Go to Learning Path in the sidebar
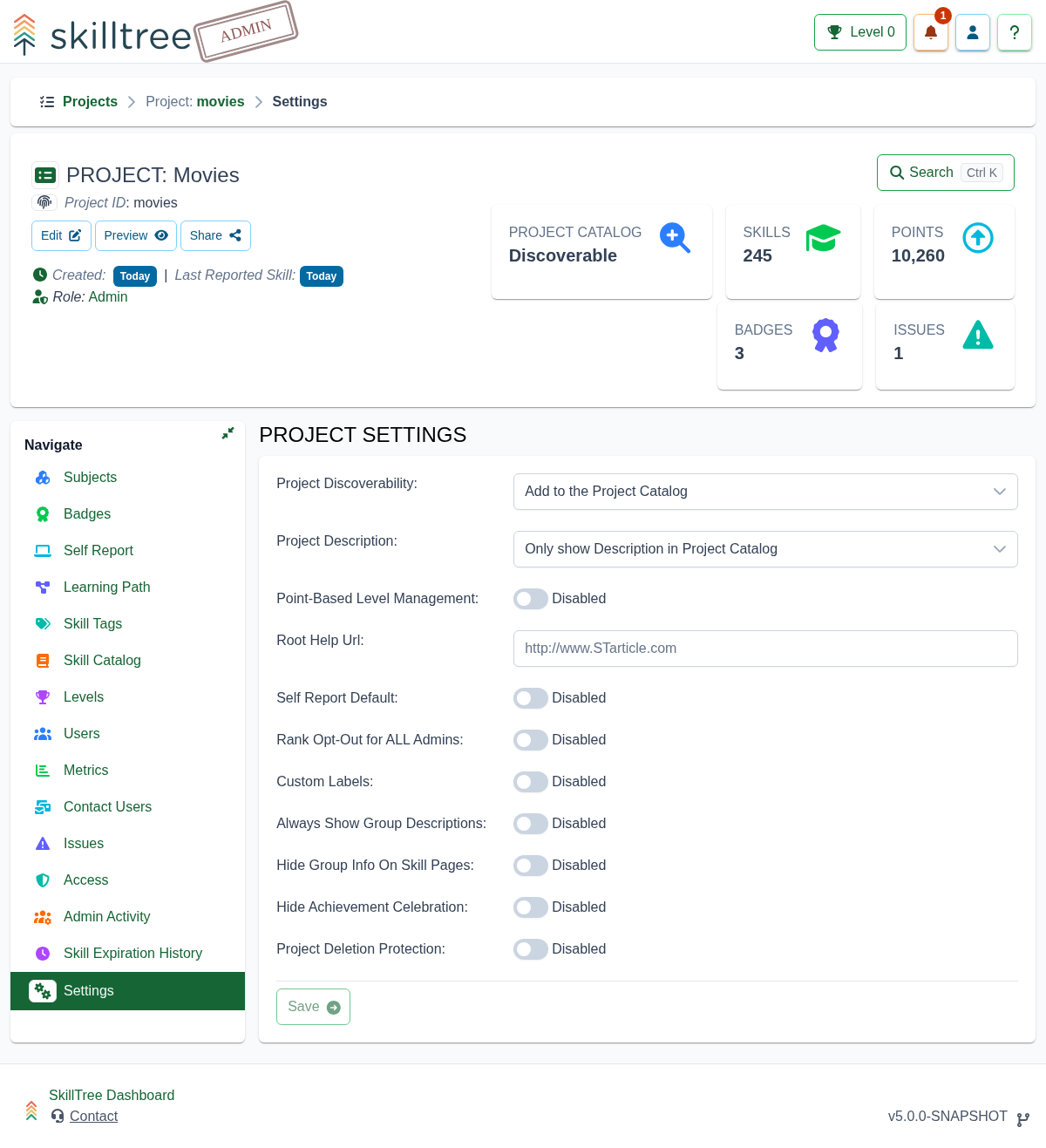This screenshot has height=1148, width=1046. pos(127,588)
